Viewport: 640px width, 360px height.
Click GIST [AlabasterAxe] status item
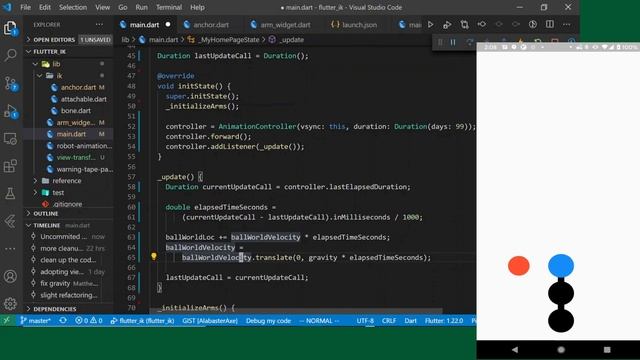point(210,321)
